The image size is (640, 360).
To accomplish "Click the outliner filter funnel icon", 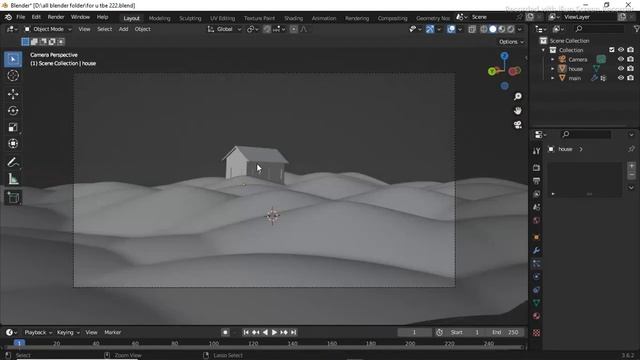I will tap(636, 29).
